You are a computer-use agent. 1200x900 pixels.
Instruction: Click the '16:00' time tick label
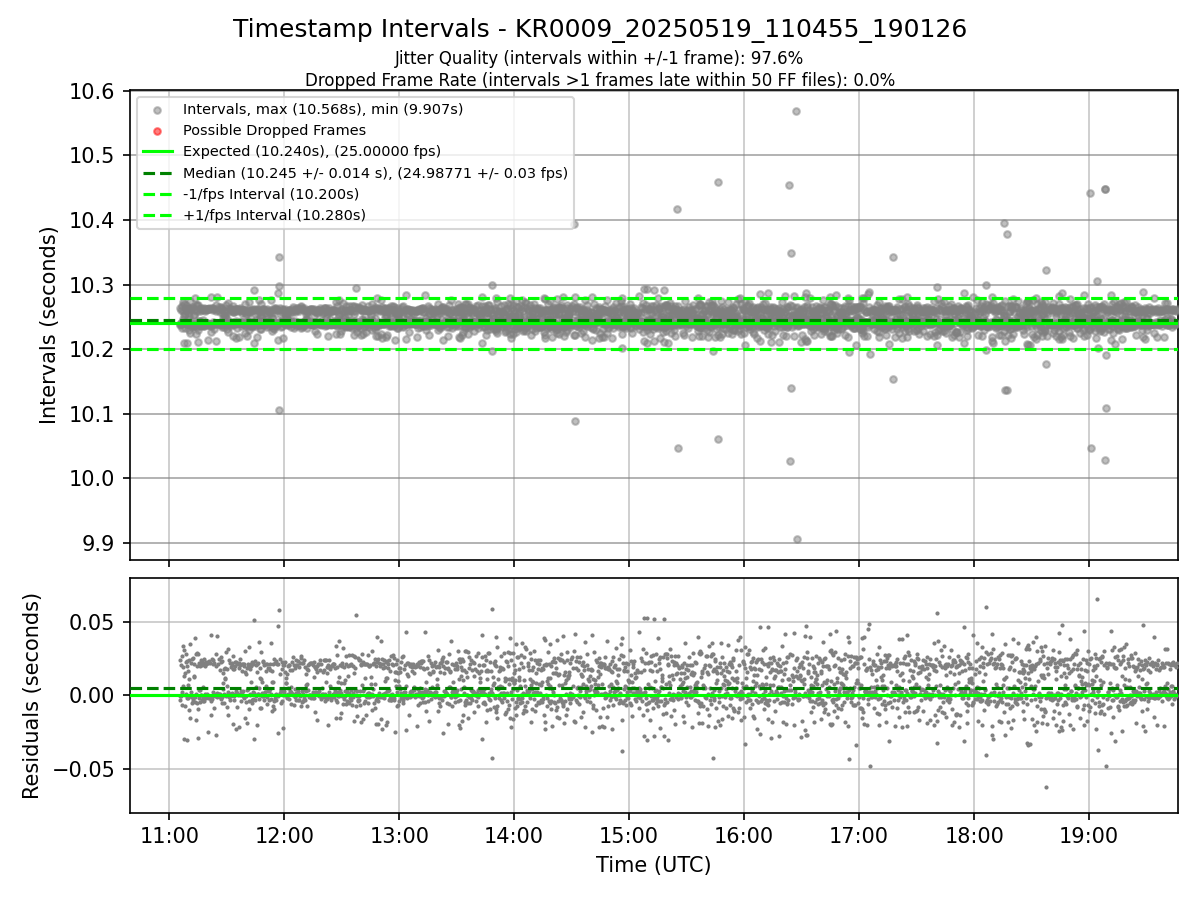pyautogui.click(x=743, y=834)
